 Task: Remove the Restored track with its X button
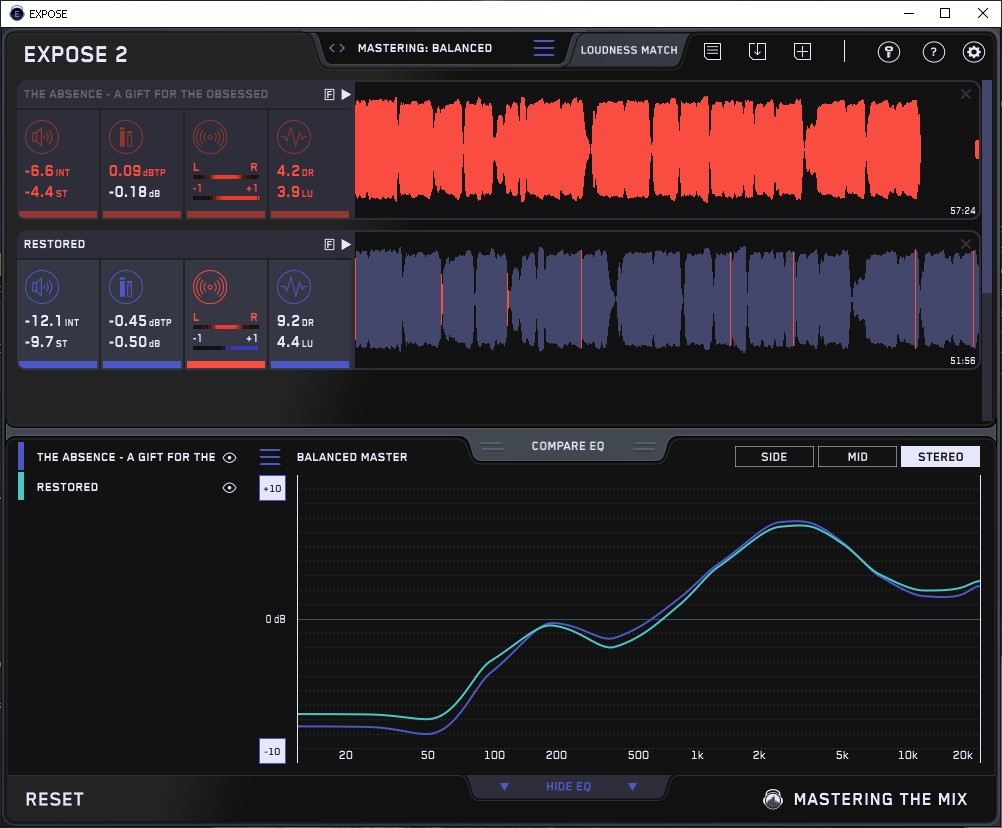966,244
